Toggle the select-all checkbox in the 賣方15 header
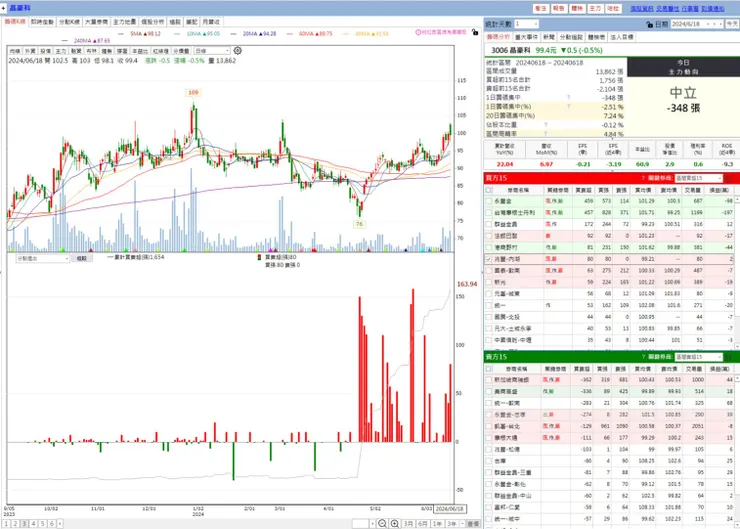Viewport: 740px width, 529px height. click(488, 369)
